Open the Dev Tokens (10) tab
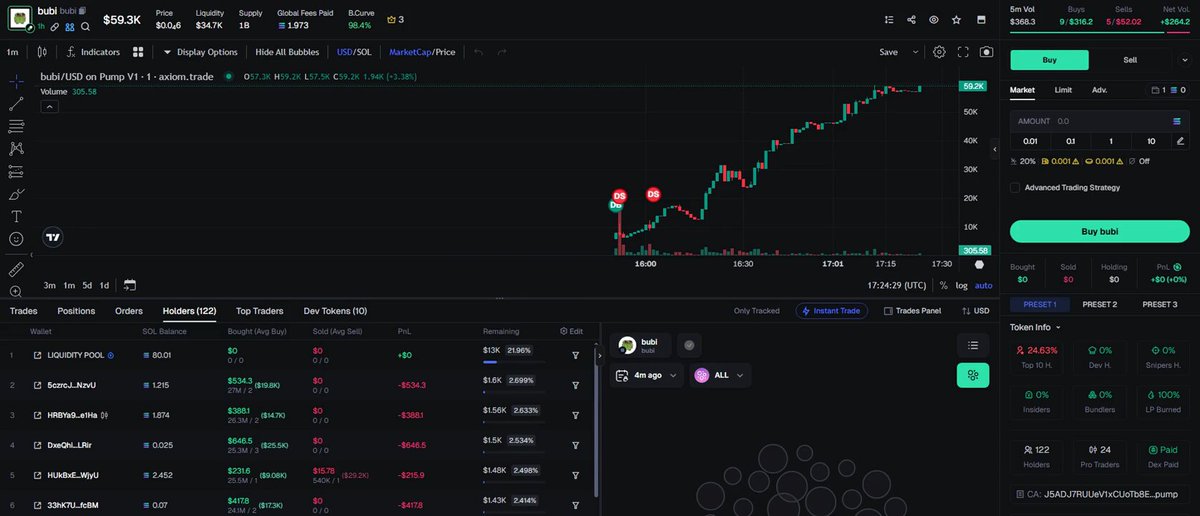This screenshot has height=516, width=1200. point(335,311)
